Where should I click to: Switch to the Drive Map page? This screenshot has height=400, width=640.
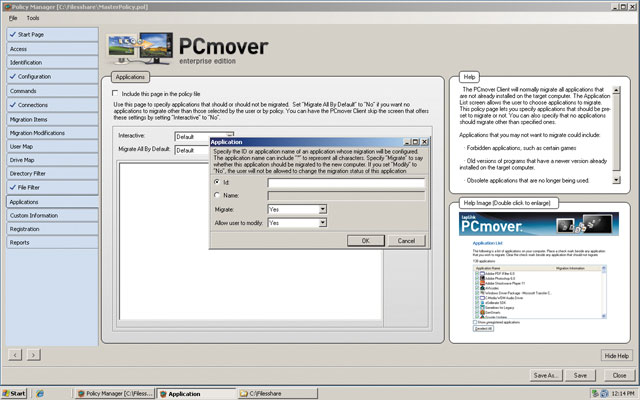point(52,160)
